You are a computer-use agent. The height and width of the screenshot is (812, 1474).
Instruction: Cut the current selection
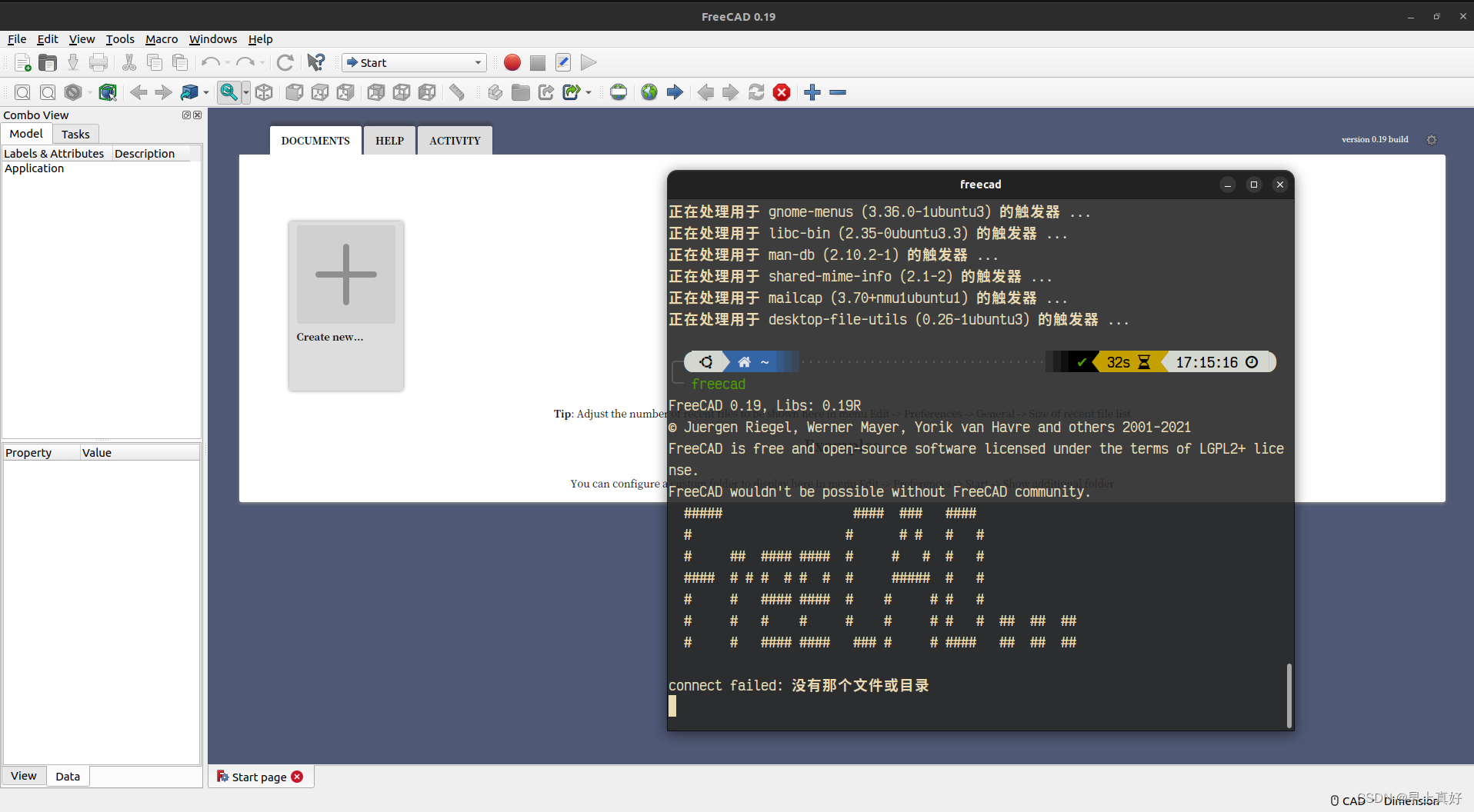(x=128, y=62)
